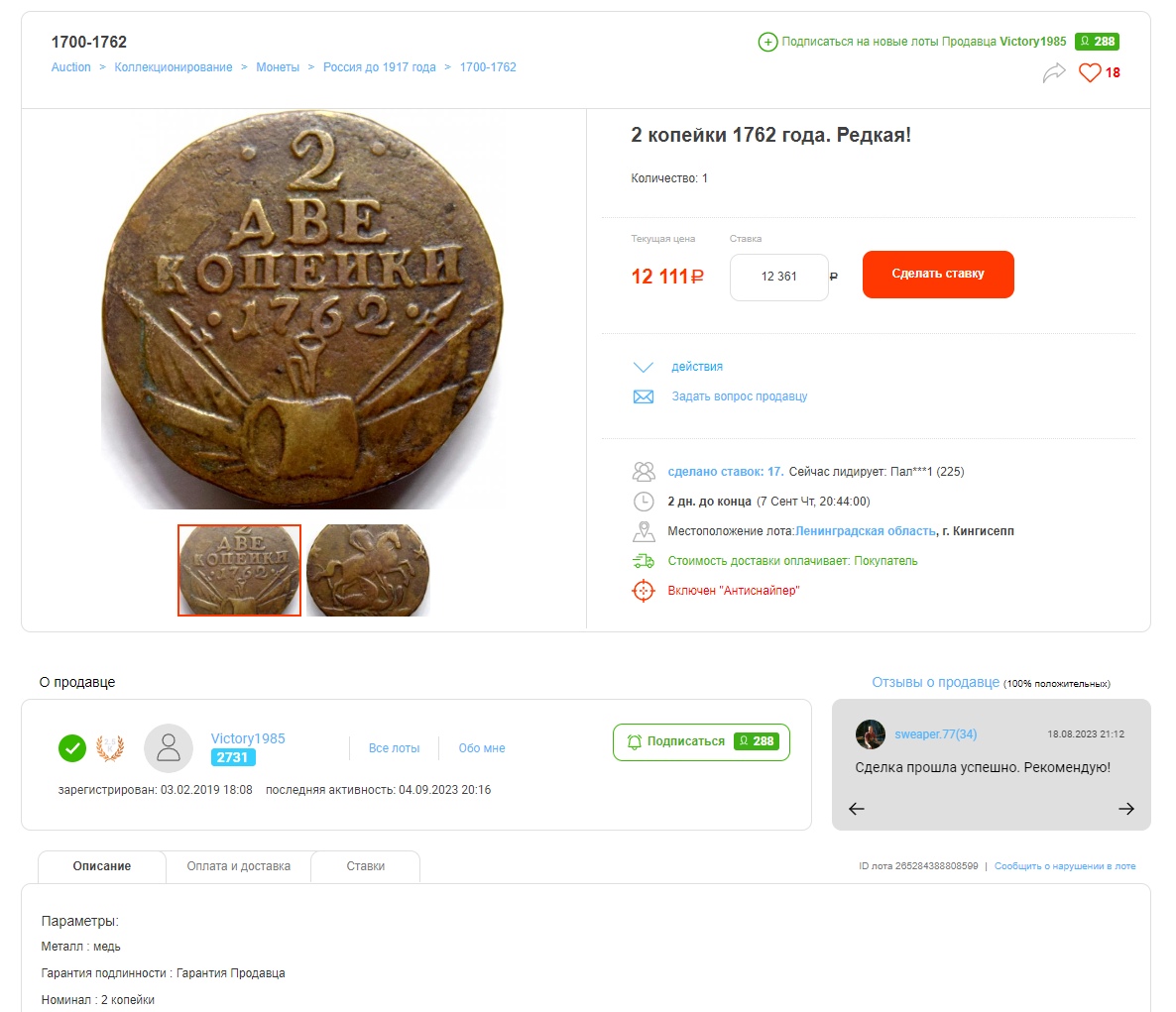1176x1012 pixels.
Task: Select the coin reverse thumbnail with horseman
Action: tap(368, 571)
